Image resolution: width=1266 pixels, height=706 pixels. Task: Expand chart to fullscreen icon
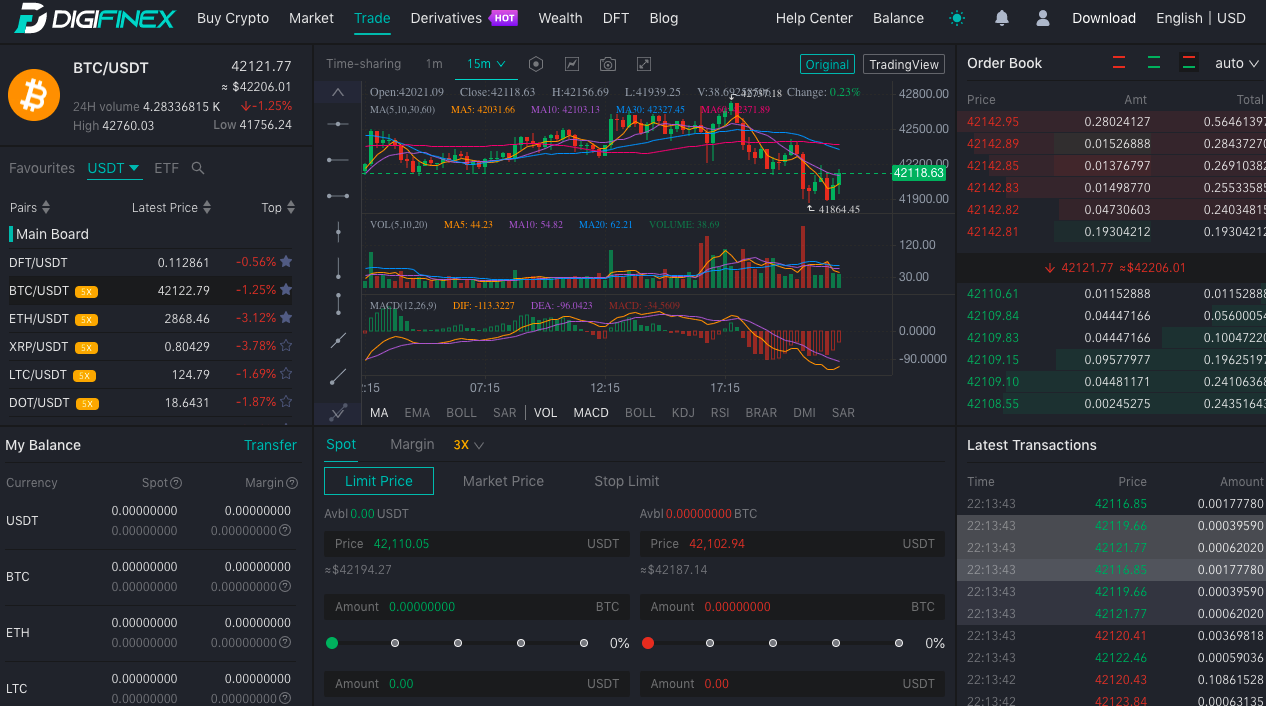click(644, 64)
